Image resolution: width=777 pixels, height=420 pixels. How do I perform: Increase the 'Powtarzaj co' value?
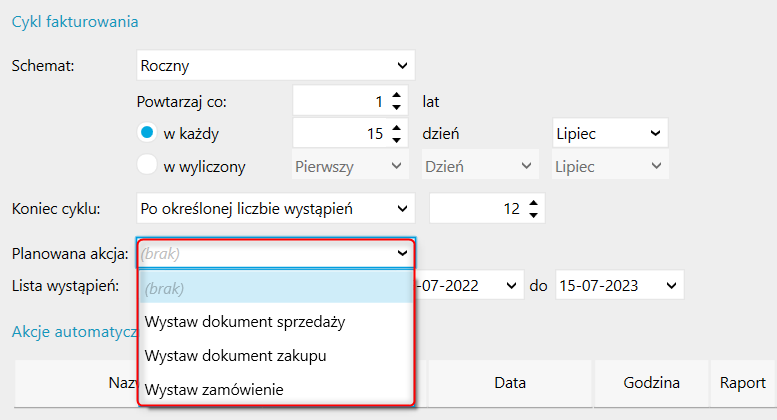click(x=397, y=95)
